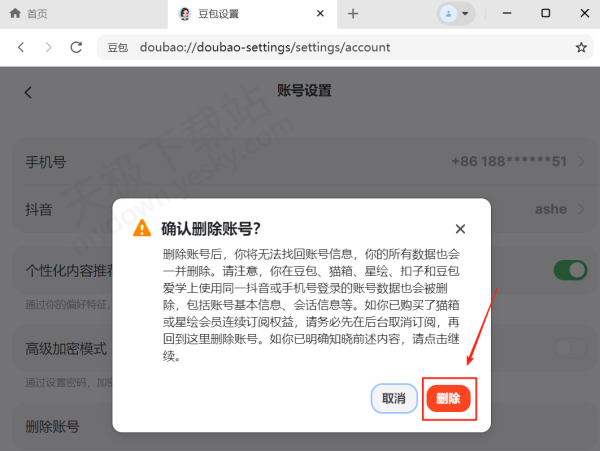
Task: Expand the phone number chevron next to +86 188
Action: click(581, 162)
